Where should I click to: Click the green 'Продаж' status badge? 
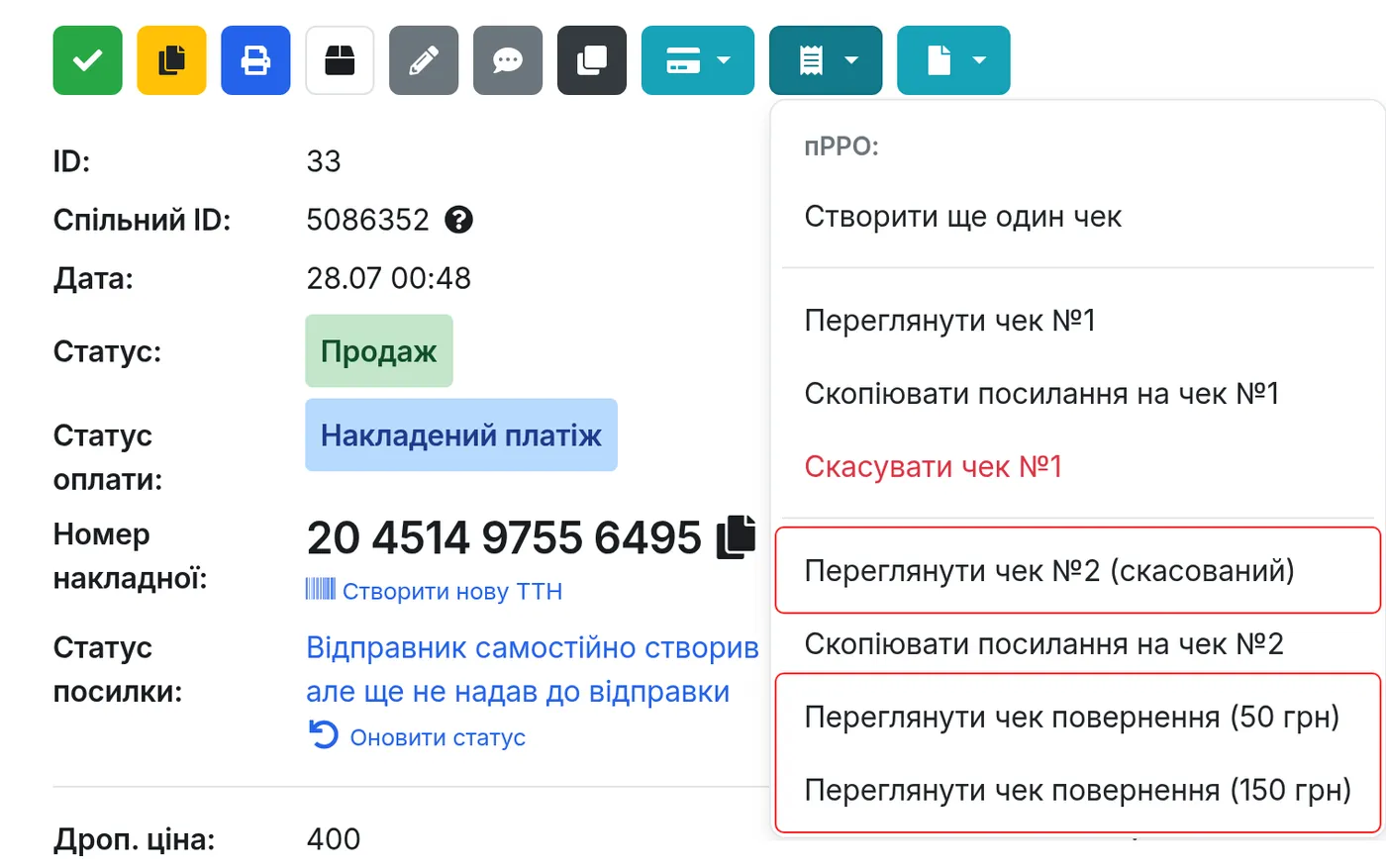tap(379, 351)
